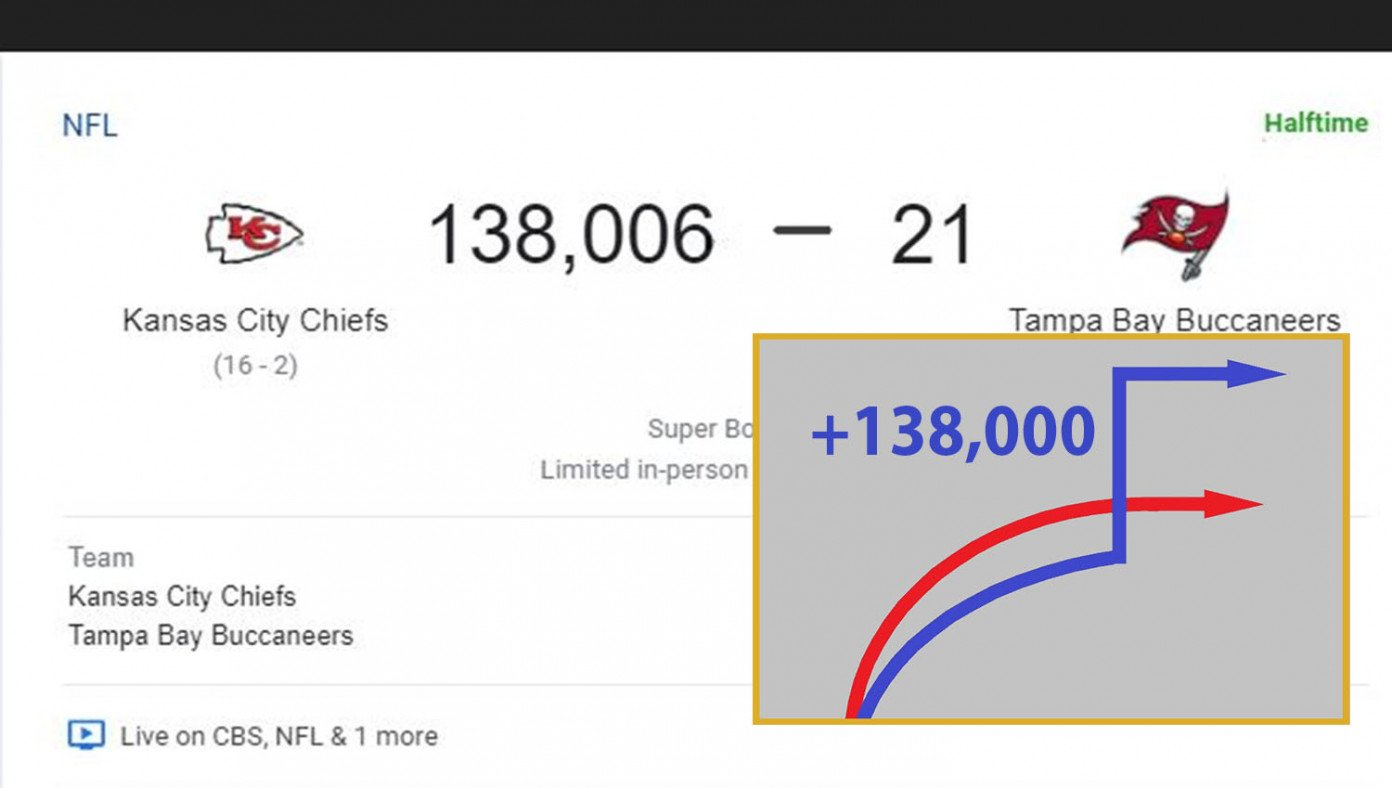
Task: Click the Team column header
Action: click(x=101, y=558)
